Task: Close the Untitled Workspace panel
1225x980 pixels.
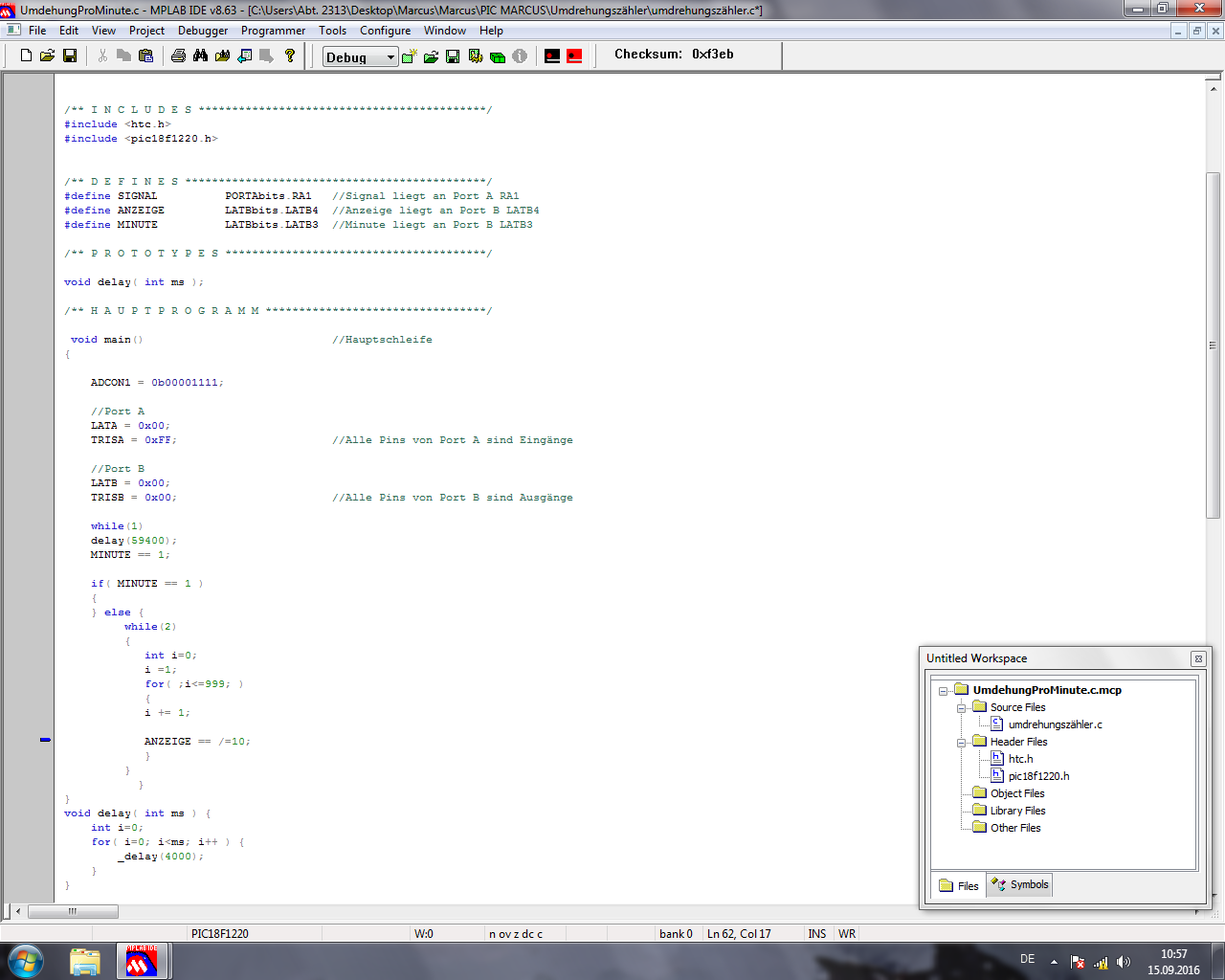Action: pos(1198,658)
